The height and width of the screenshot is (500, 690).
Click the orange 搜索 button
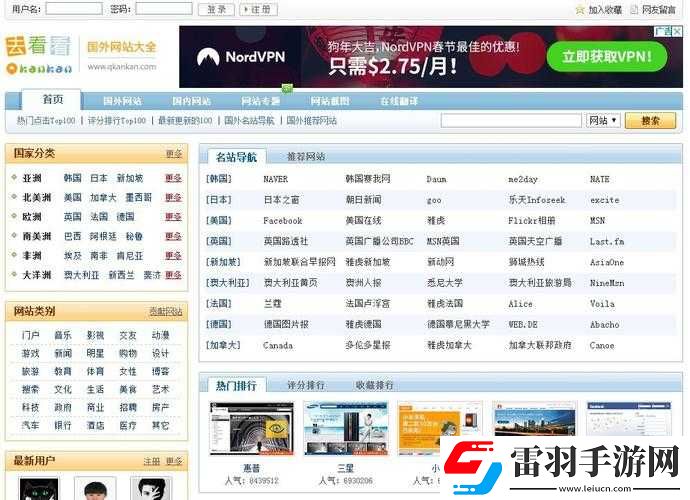pyautogui.click(x=650, y=121)
